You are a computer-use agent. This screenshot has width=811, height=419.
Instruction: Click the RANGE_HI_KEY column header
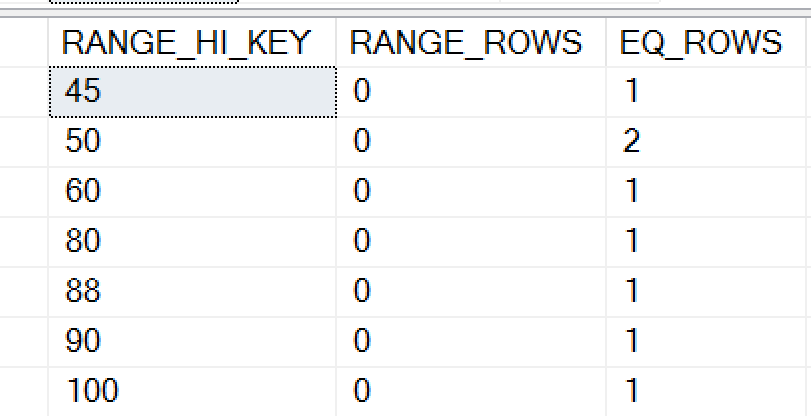192,42
